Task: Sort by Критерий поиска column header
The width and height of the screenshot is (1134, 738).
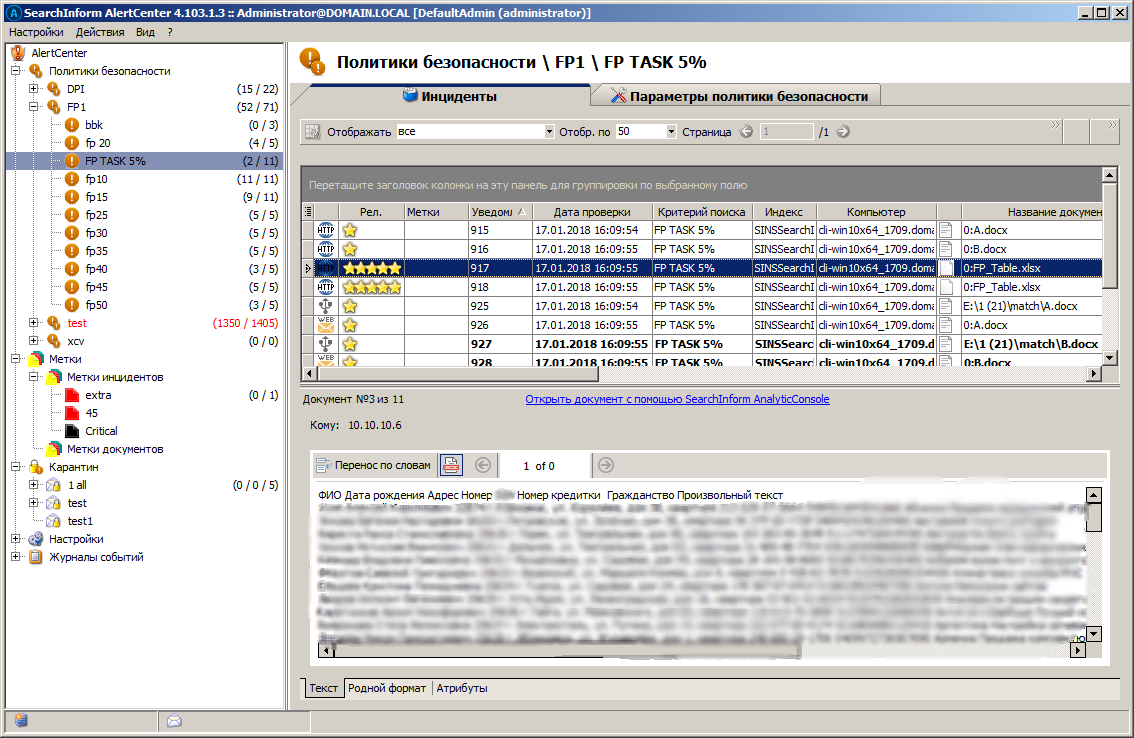Action: click(x=702, y=212)
